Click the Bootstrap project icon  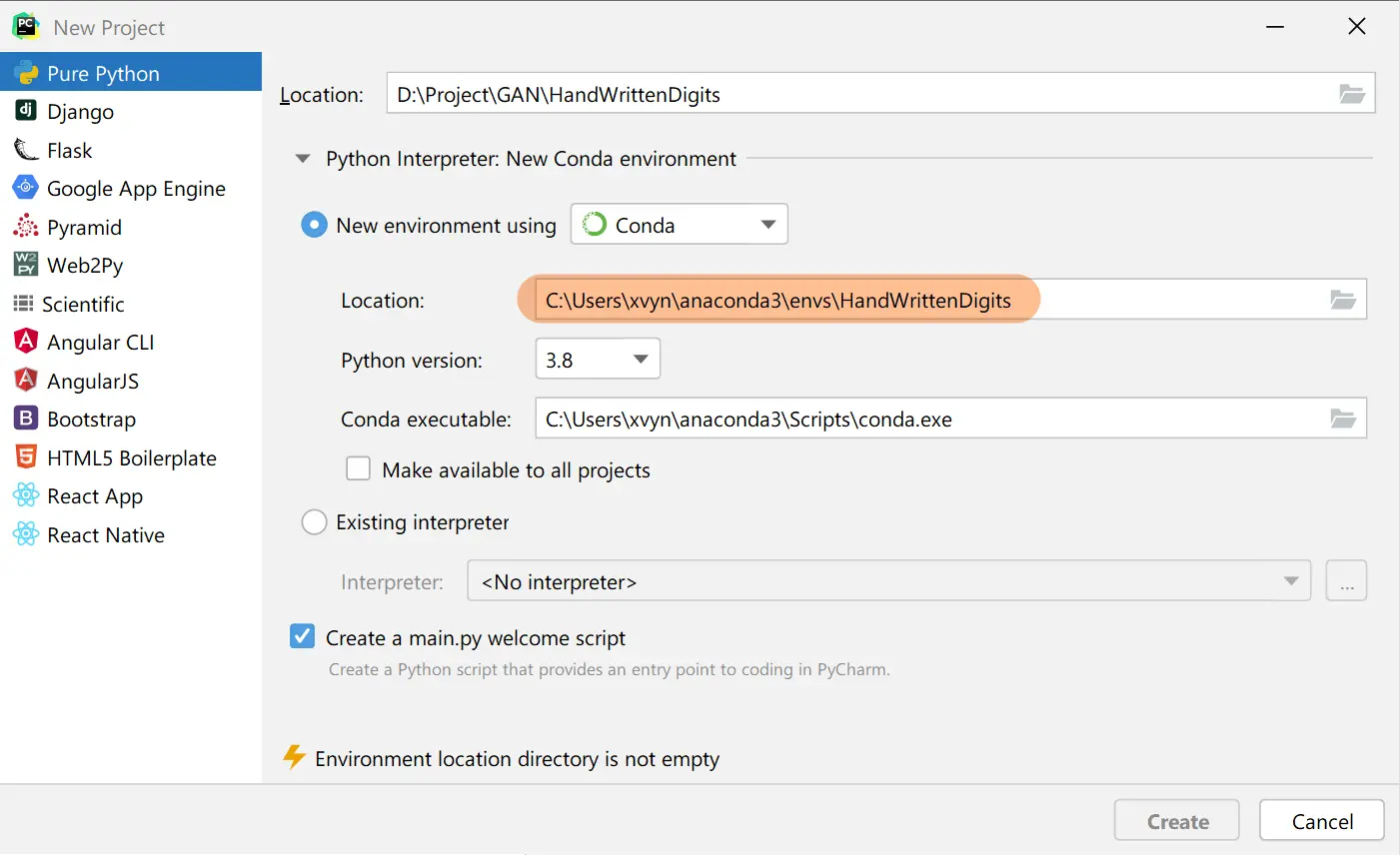pos(26,419)
